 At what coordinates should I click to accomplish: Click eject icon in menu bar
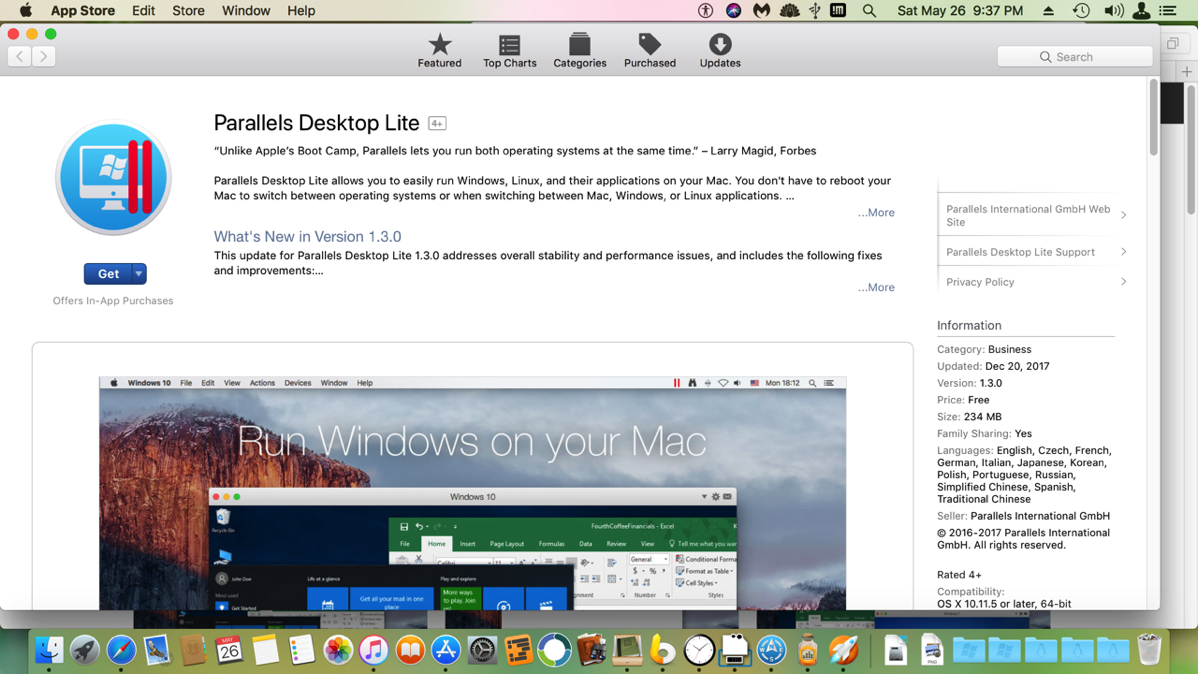click(x=1048, y=11)
